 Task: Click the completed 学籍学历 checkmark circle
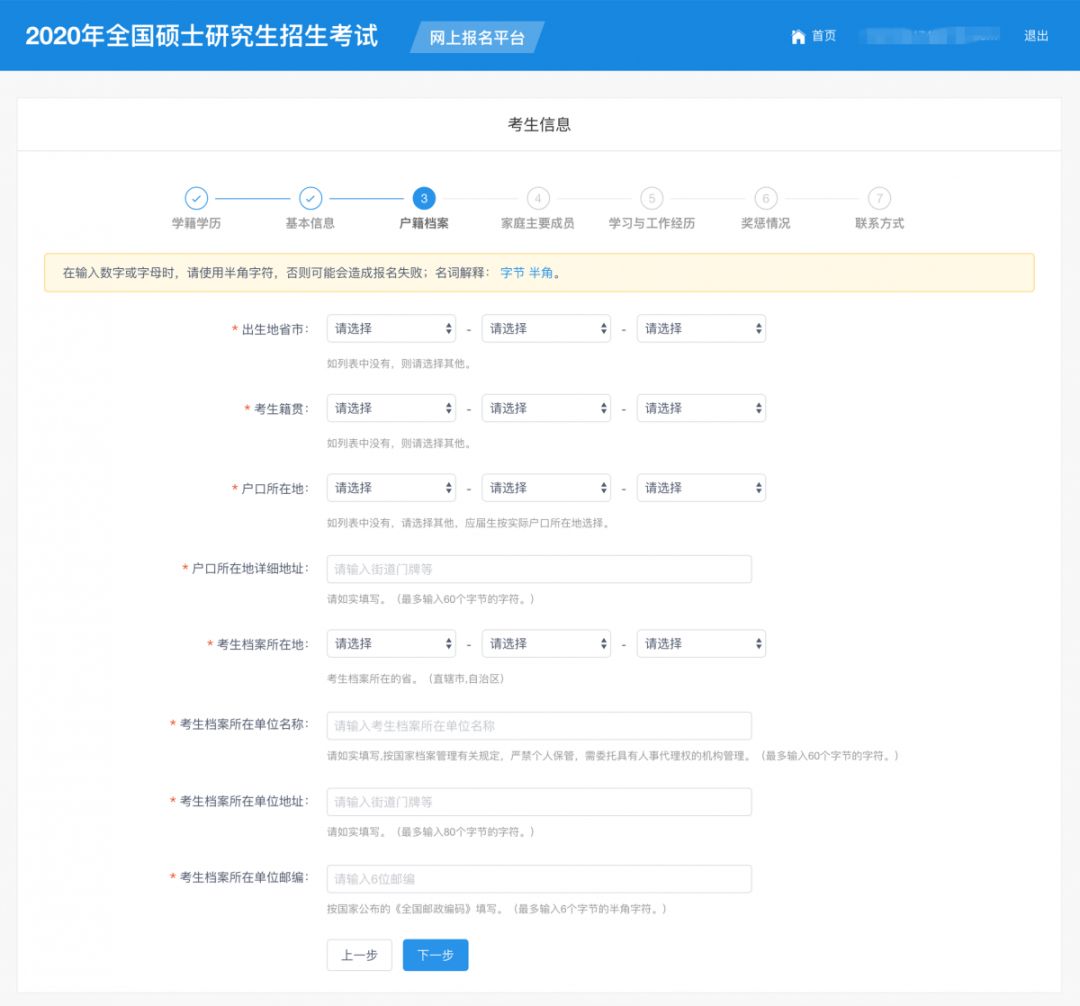(198, 198)
